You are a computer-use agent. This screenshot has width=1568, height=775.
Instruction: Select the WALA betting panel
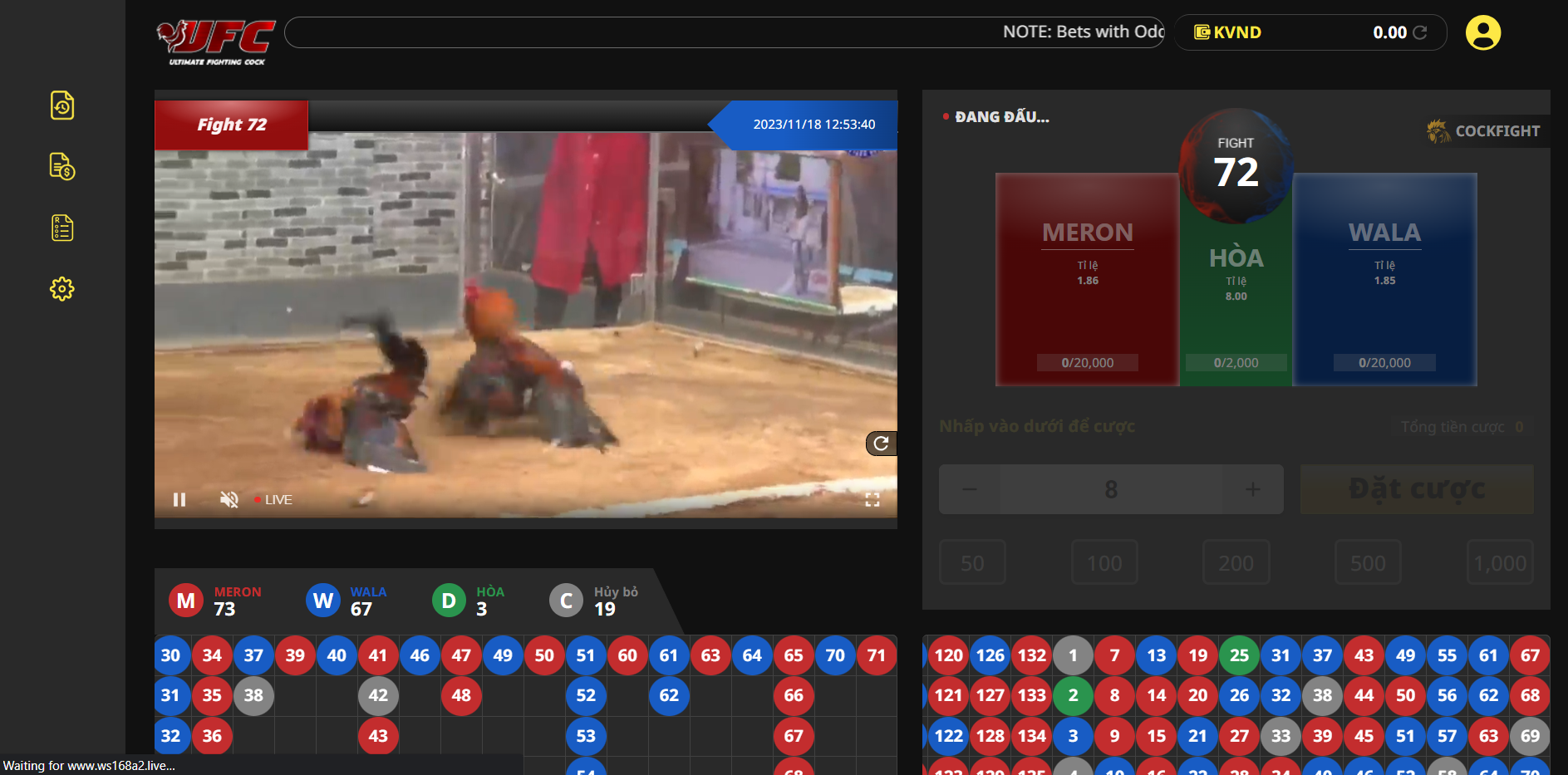[1384, 280]
